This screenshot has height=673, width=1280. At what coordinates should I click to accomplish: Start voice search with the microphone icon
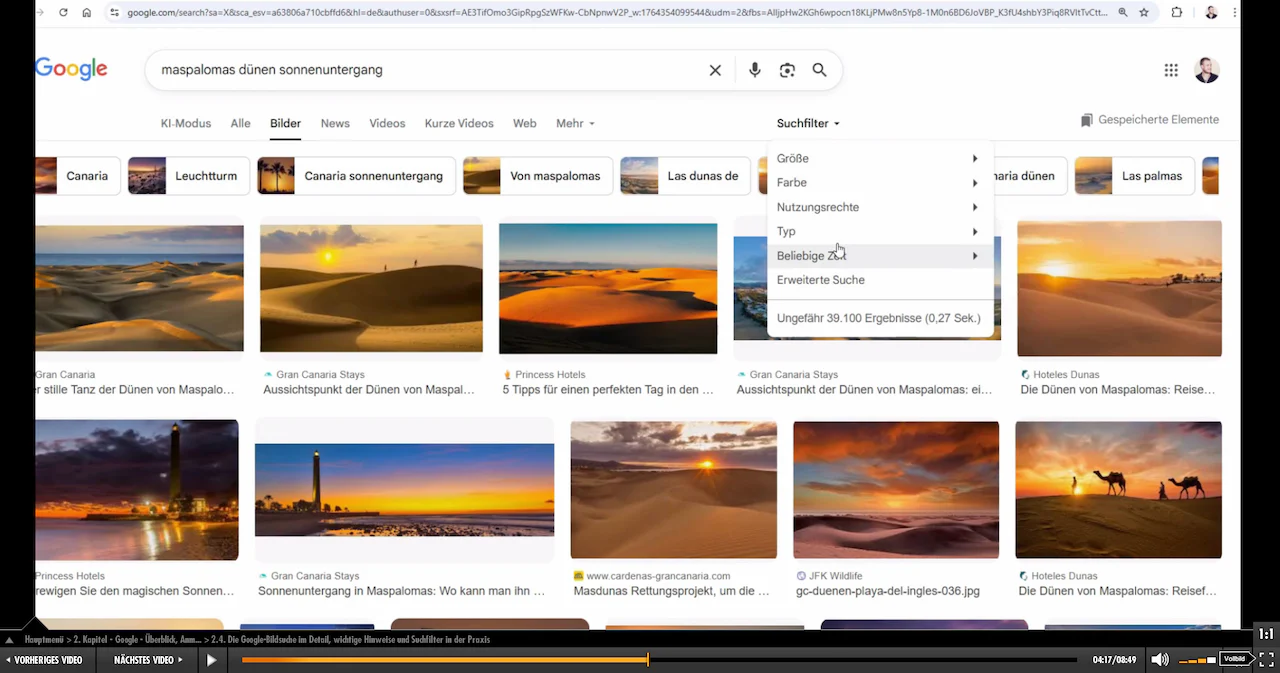pos(755,70)
